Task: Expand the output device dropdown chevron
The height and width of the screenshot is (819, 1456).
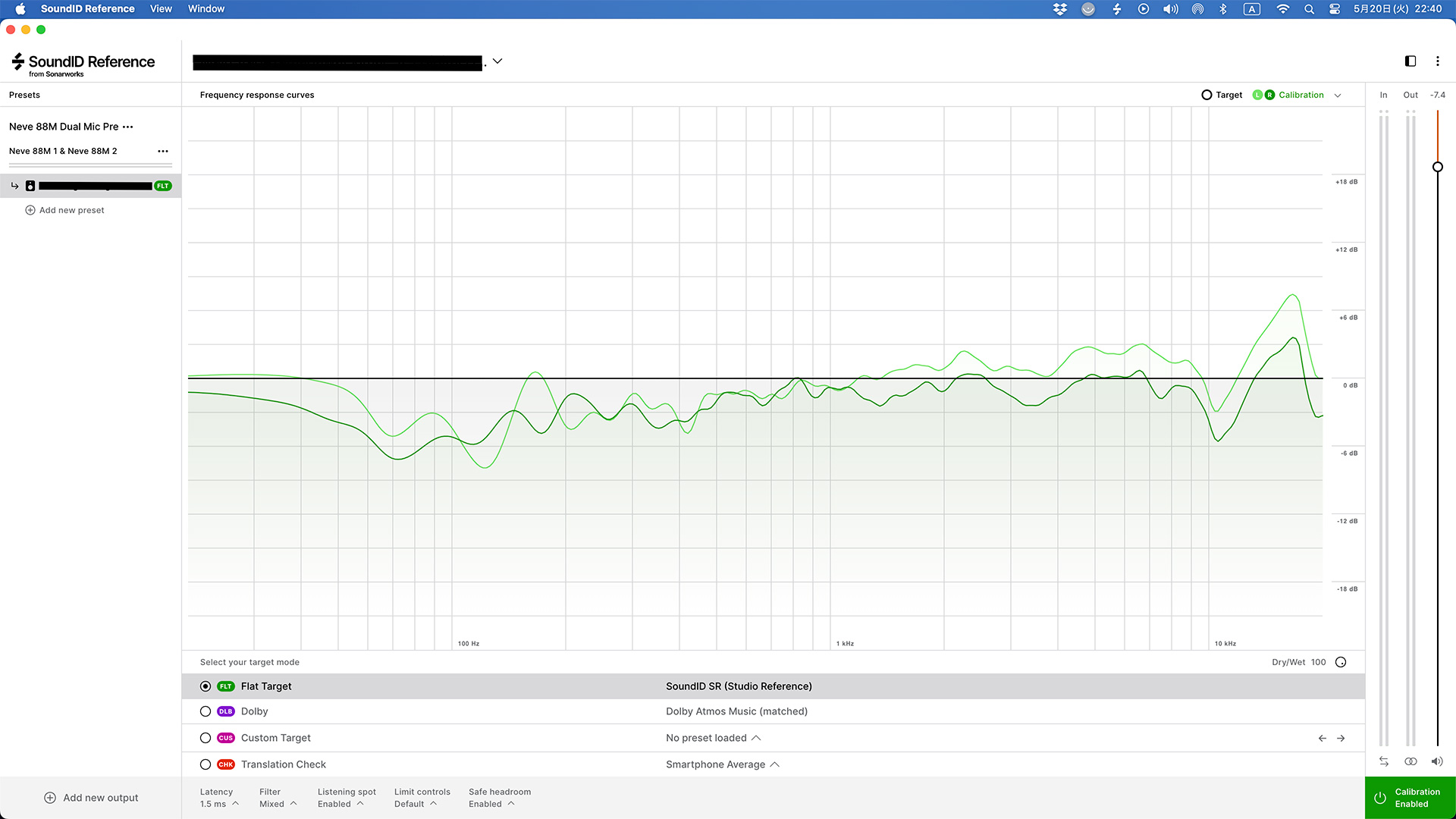Action: pos(497,61)
